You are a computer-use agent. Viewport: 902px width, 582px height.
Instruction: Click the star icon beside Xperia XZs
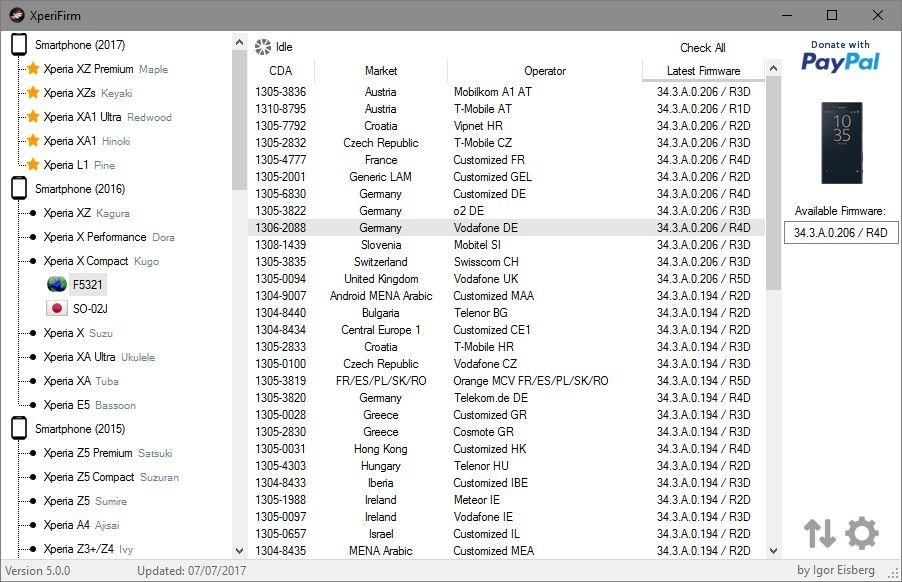click(33, 93)
